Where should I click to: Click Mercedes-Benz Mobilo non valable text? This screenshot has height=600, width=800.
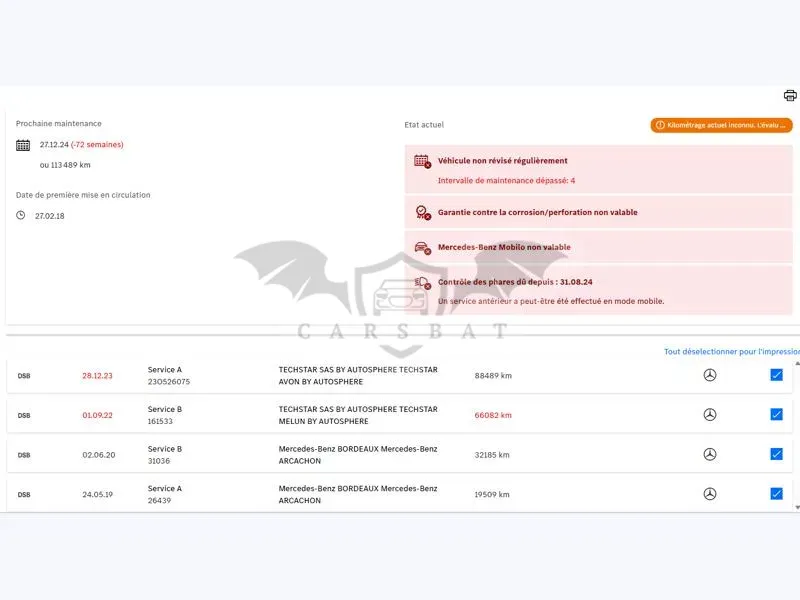504,247
